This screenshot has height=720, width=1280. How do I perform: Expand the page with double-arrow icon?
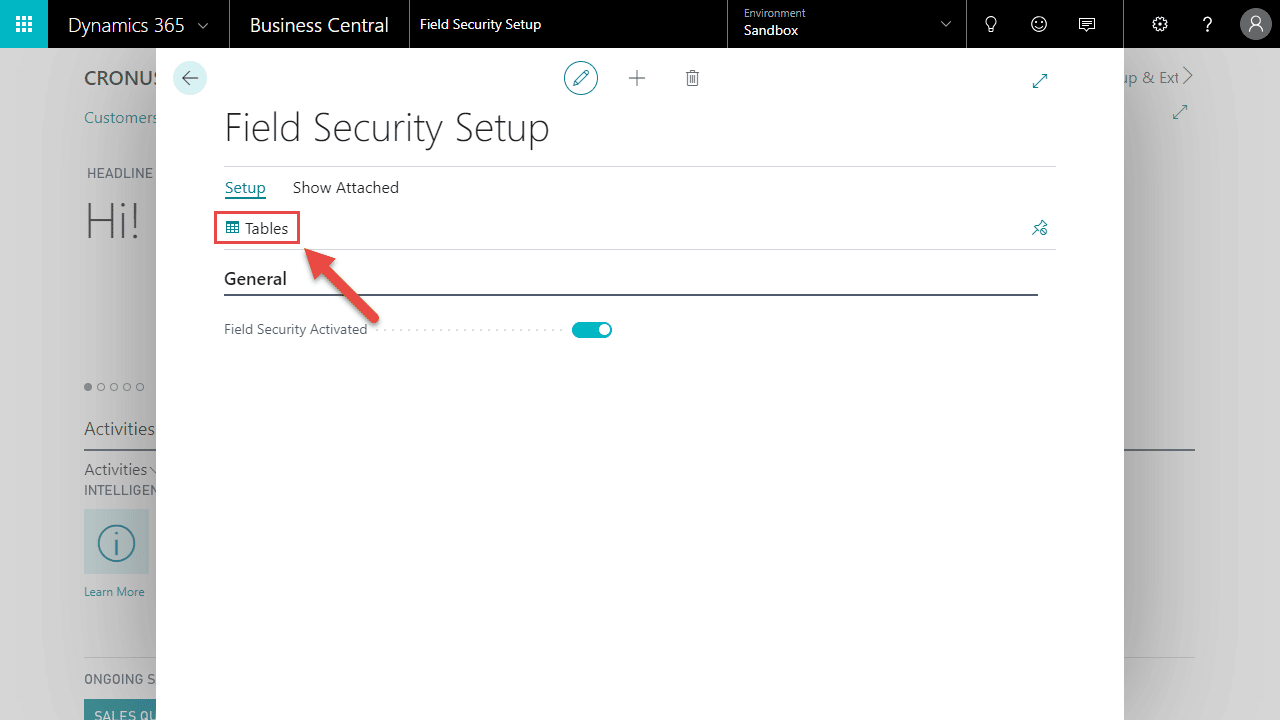pyautogui.click(x=1040, y=81)
